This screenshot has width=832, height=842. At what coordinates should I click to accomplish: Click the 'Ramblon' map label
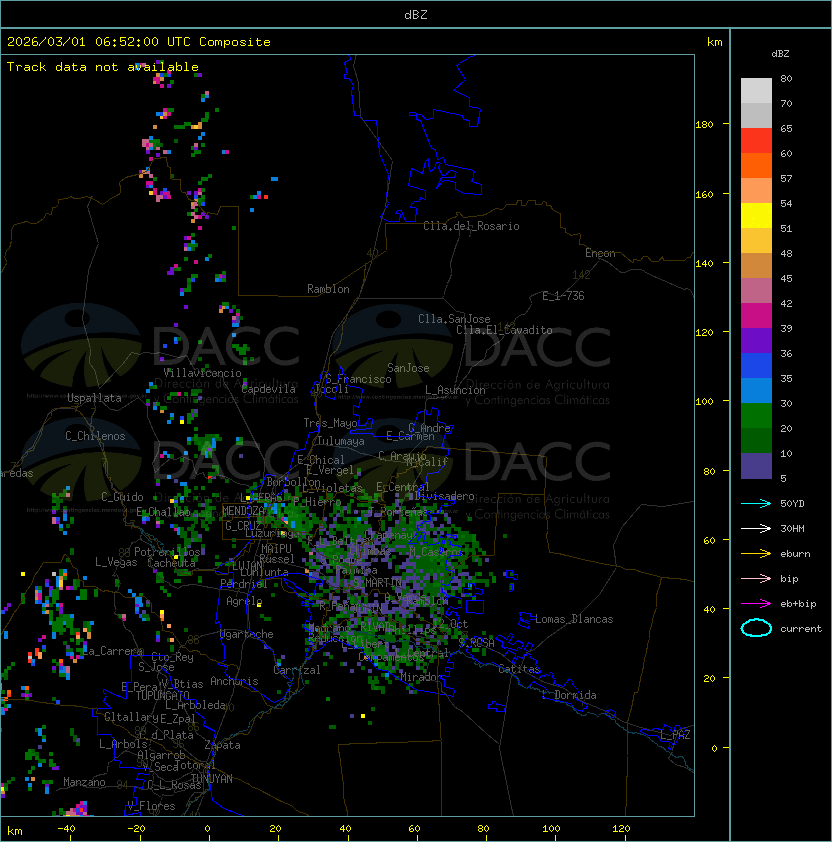click(x=328, y=289)
